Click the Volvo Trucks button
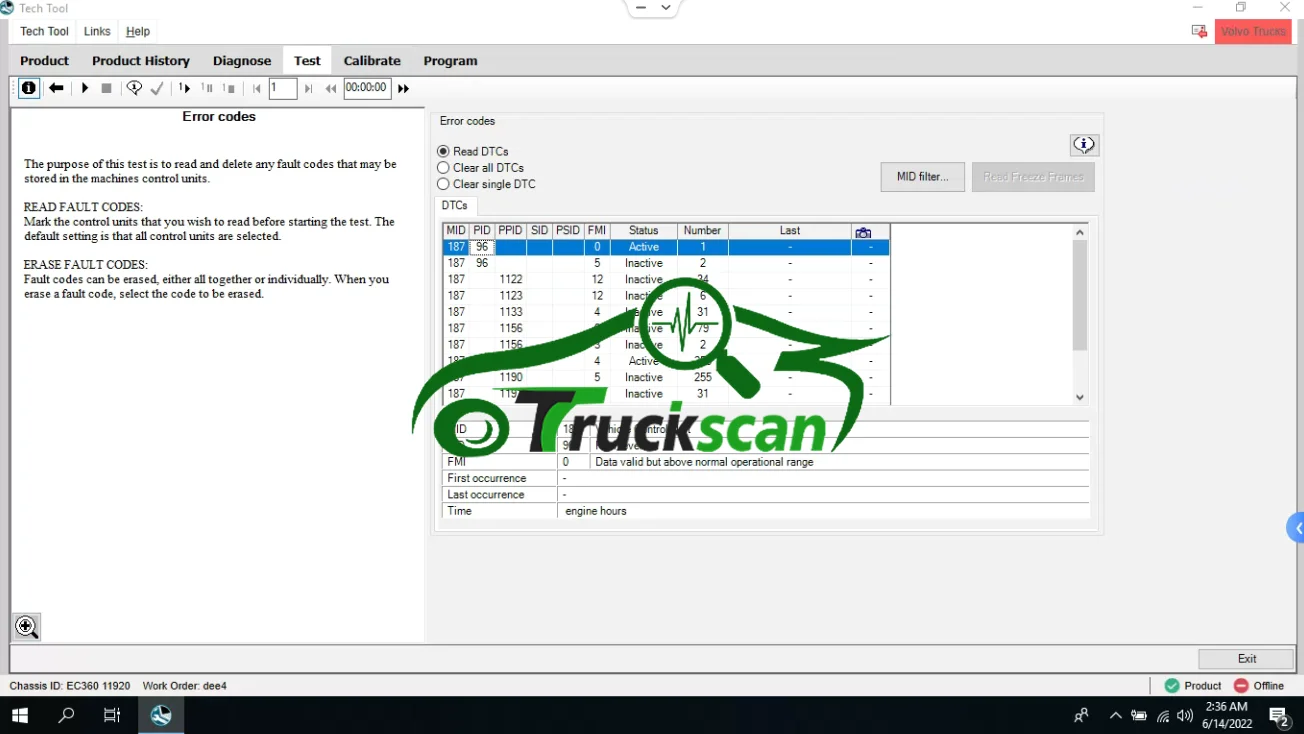Screen dimensions: 1304x734 coord(1253,32)
